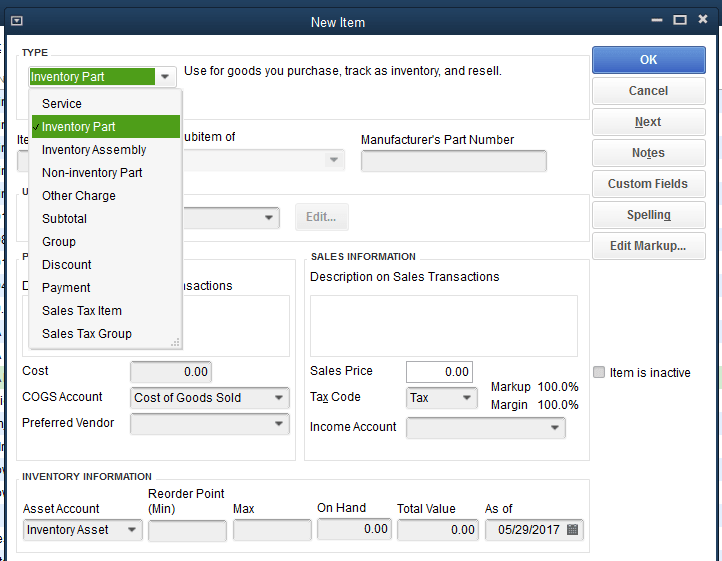
Task: Select Non-inventory Part from the list
Action: (92, 173)
